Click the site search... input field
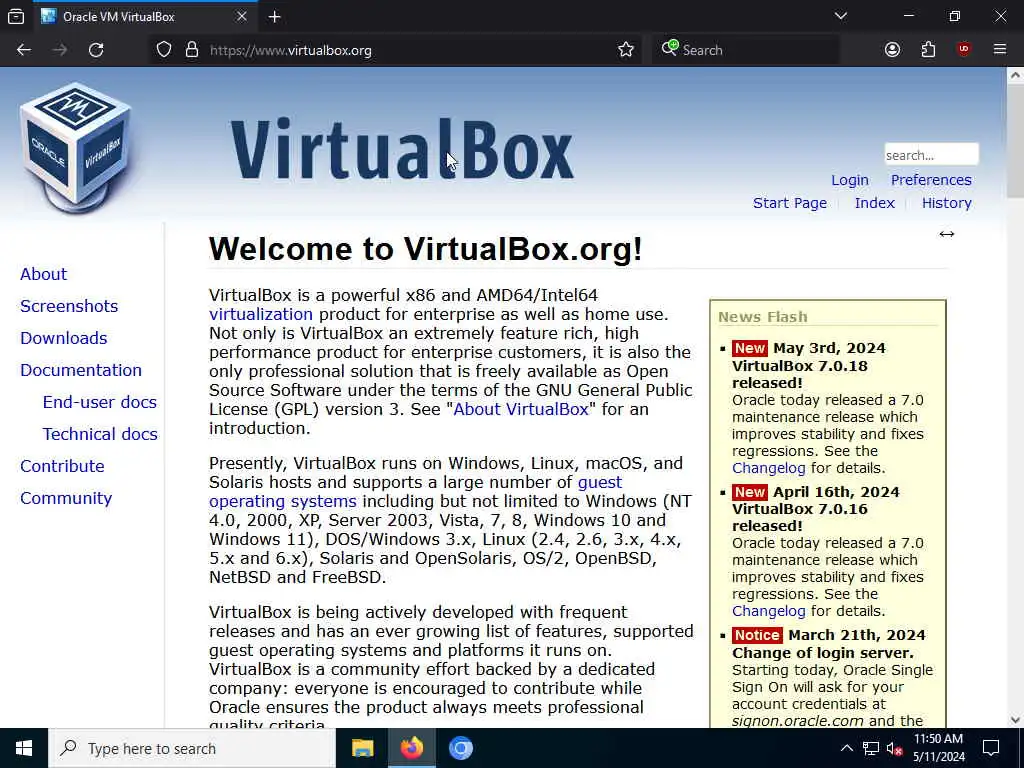The image size is (1024, 768). point(931,155)
